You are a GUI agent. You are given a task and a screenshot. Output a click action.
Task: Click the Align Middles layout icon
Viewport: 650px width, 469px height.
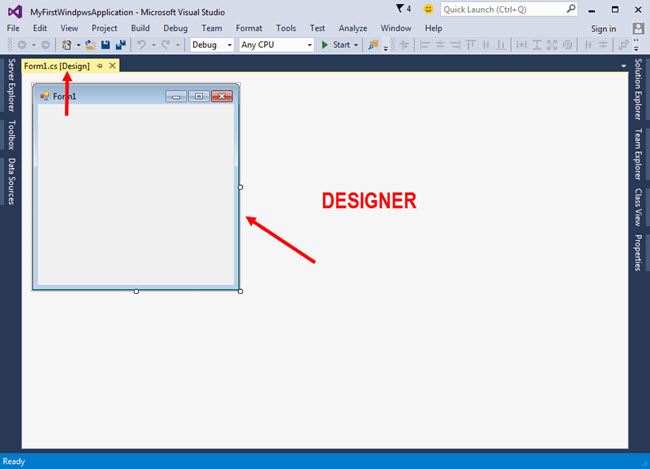tap(486, 45)
